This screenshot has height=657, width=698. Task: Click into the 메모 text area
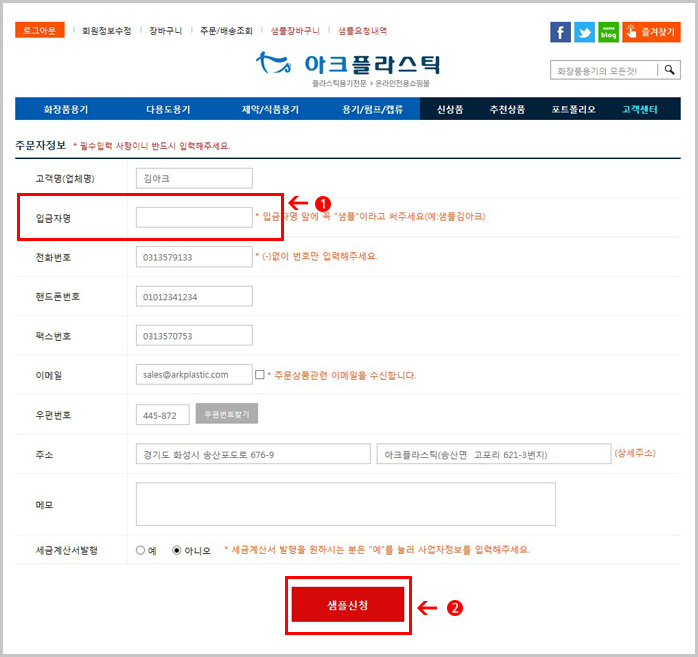[x=345, y=504]
